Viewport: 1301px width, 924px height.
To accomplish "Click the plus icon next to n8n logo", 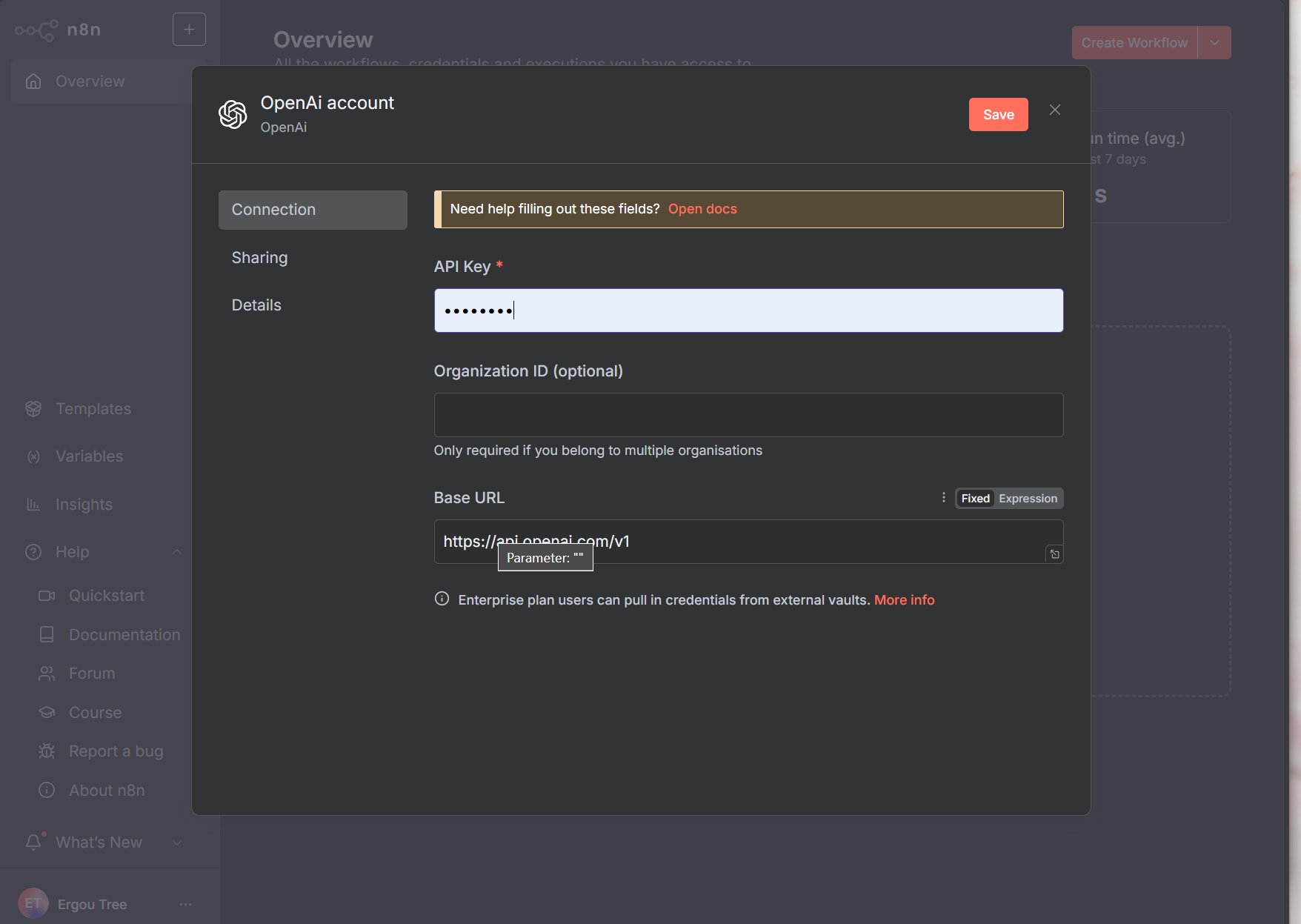I will pyautogui.click(x=189, y=30).
